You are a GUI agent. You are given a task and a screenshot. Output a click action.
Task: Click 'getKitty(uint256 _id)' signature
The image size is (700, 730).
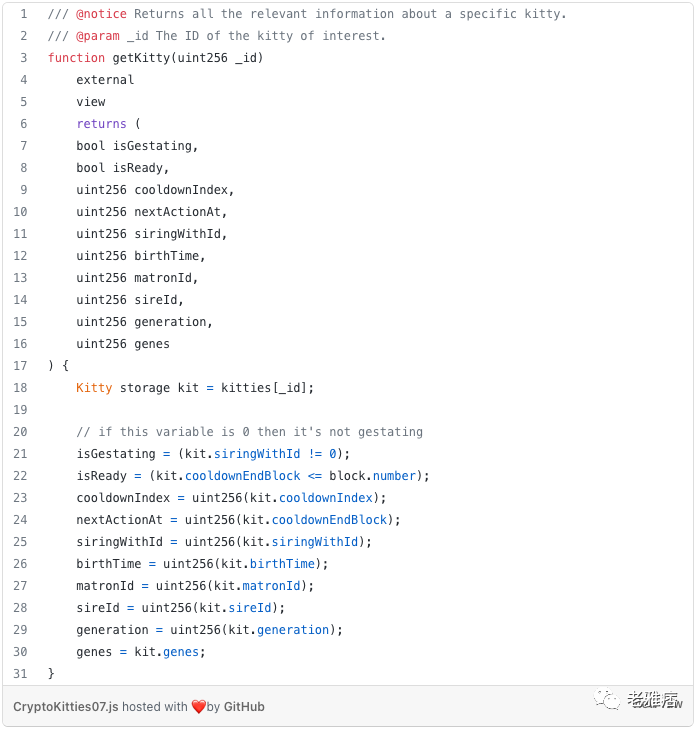[188, 58]
